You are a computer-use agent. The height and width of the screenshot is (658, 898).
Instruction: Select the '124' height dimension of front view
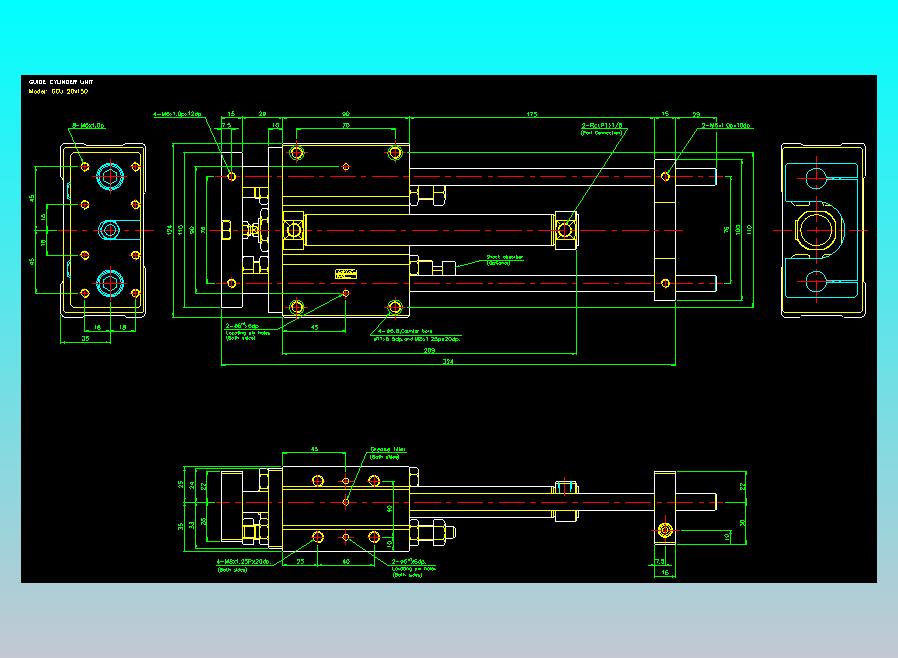click(170, 230)
